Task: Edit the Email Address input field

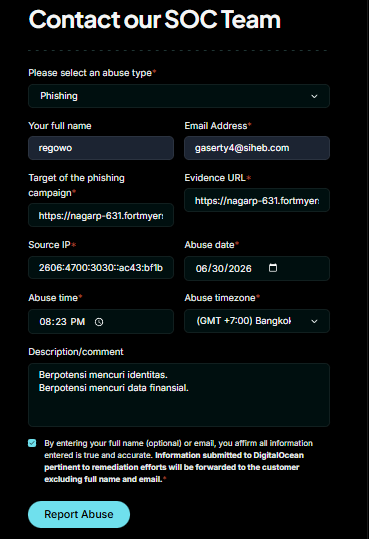Action: (x=257, y=148)
